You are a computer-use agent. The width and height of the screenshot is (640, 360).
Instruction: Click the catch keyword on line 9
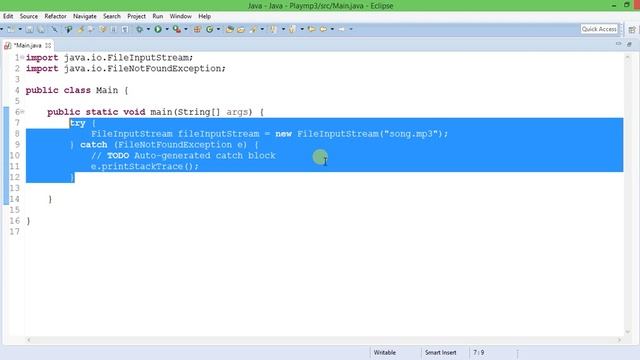(x=93, y=145)
